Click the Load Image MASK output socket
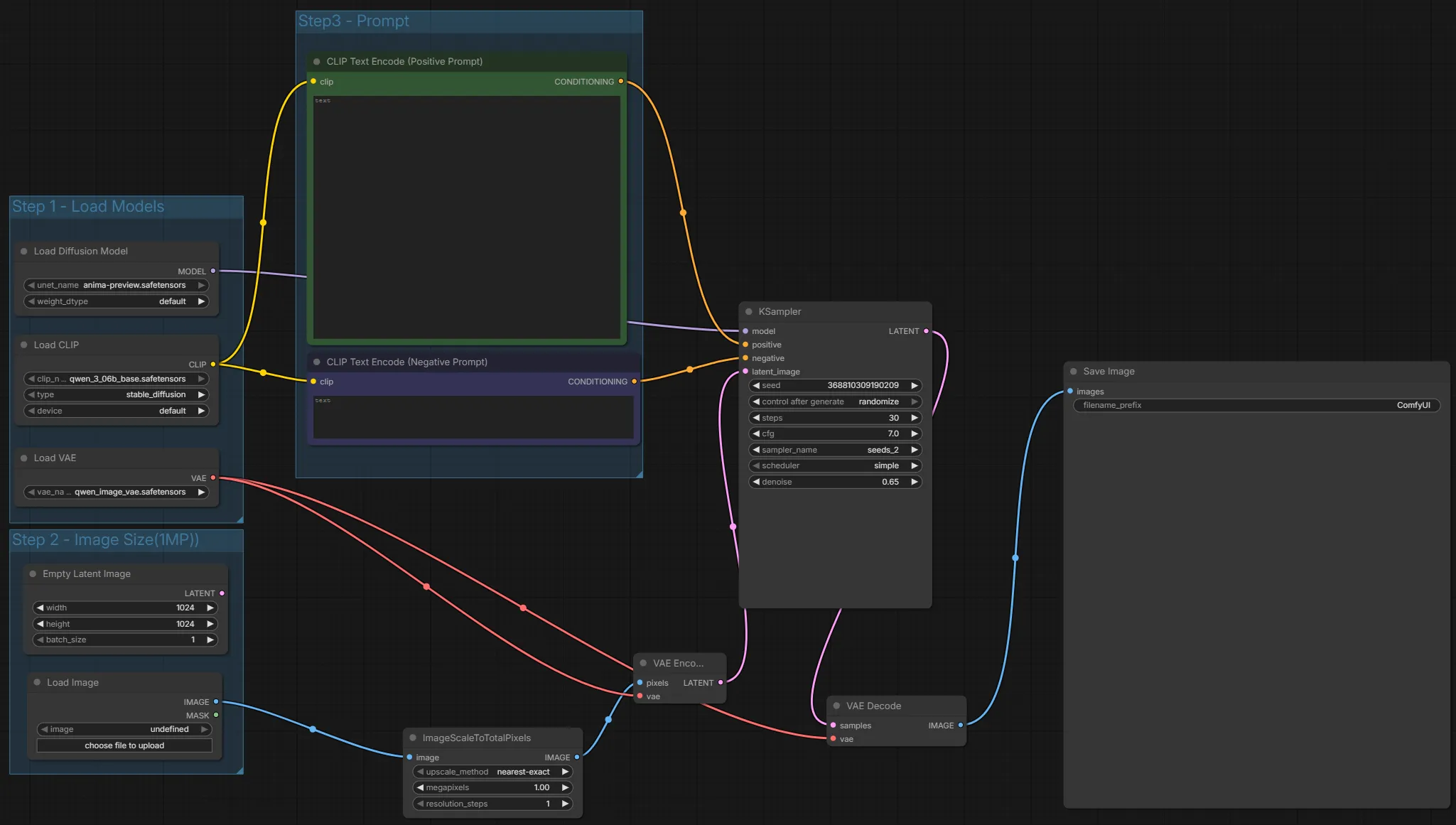Viewport: 1456px width, 825px height. click(x=216, y=716)
